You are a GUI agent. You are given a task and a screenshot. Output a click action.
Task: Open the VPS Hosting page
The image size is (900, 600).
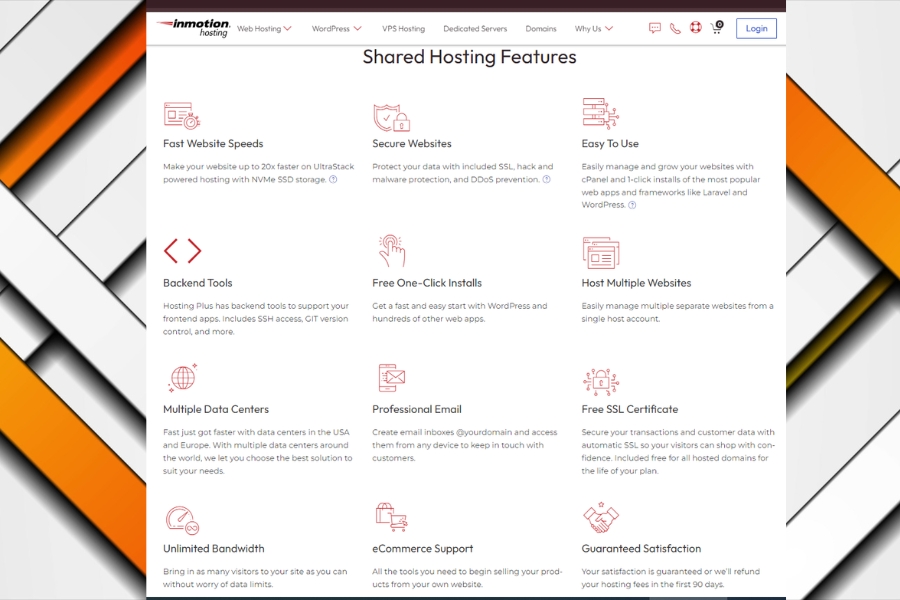point(404,29)
